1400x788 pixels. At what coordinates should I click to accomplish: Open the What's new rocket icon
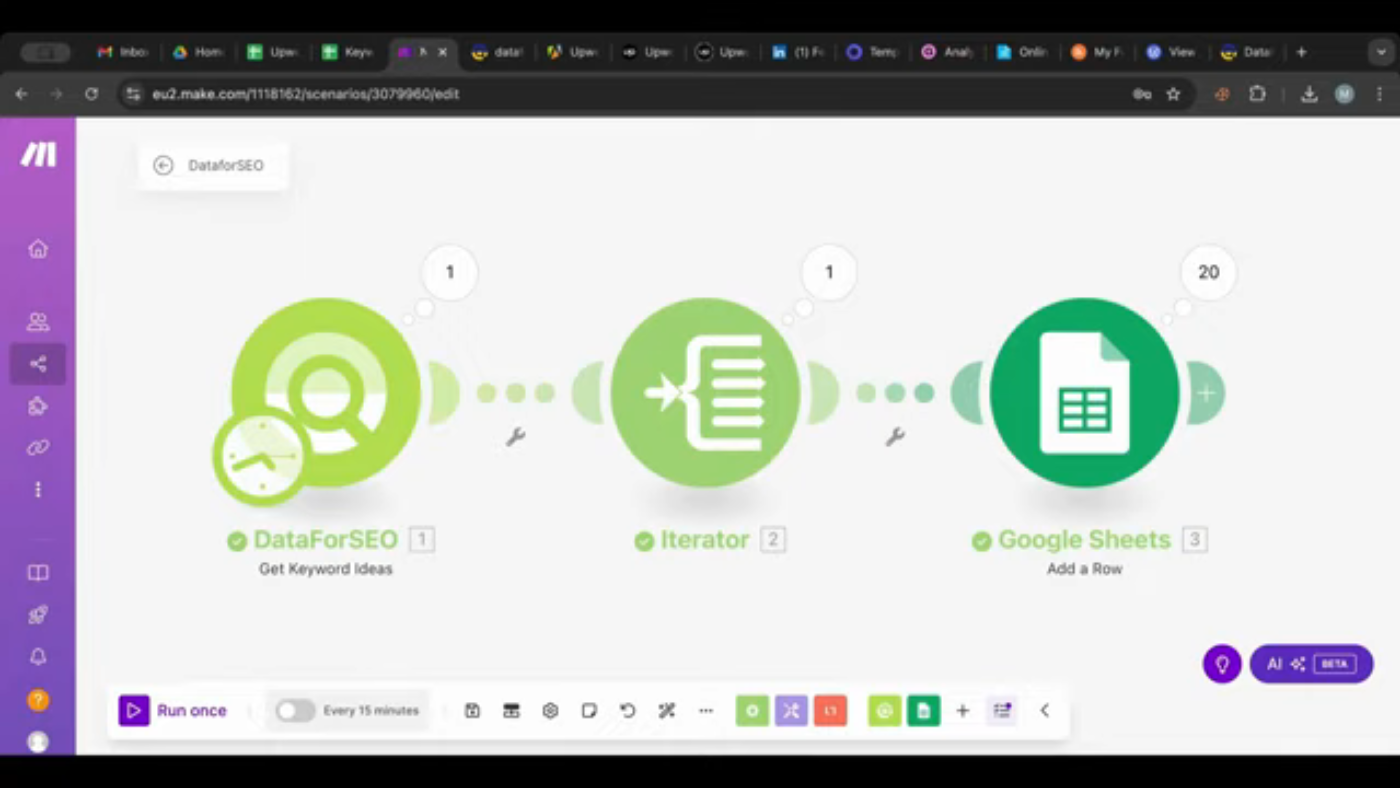click(x=38, y=615)
